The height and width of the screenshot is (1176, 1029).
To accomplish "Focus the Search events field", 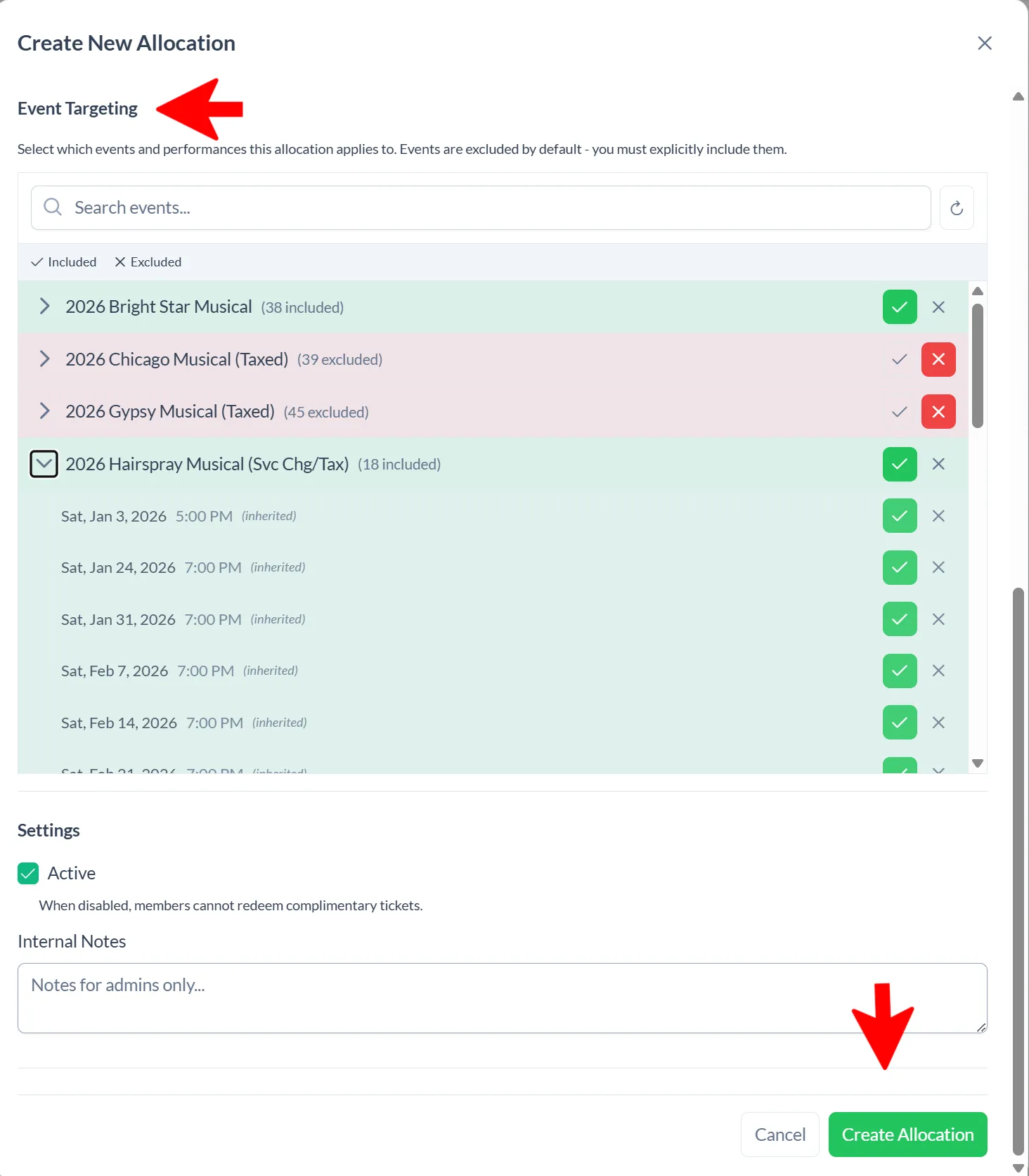I will (x=481, y=208).
